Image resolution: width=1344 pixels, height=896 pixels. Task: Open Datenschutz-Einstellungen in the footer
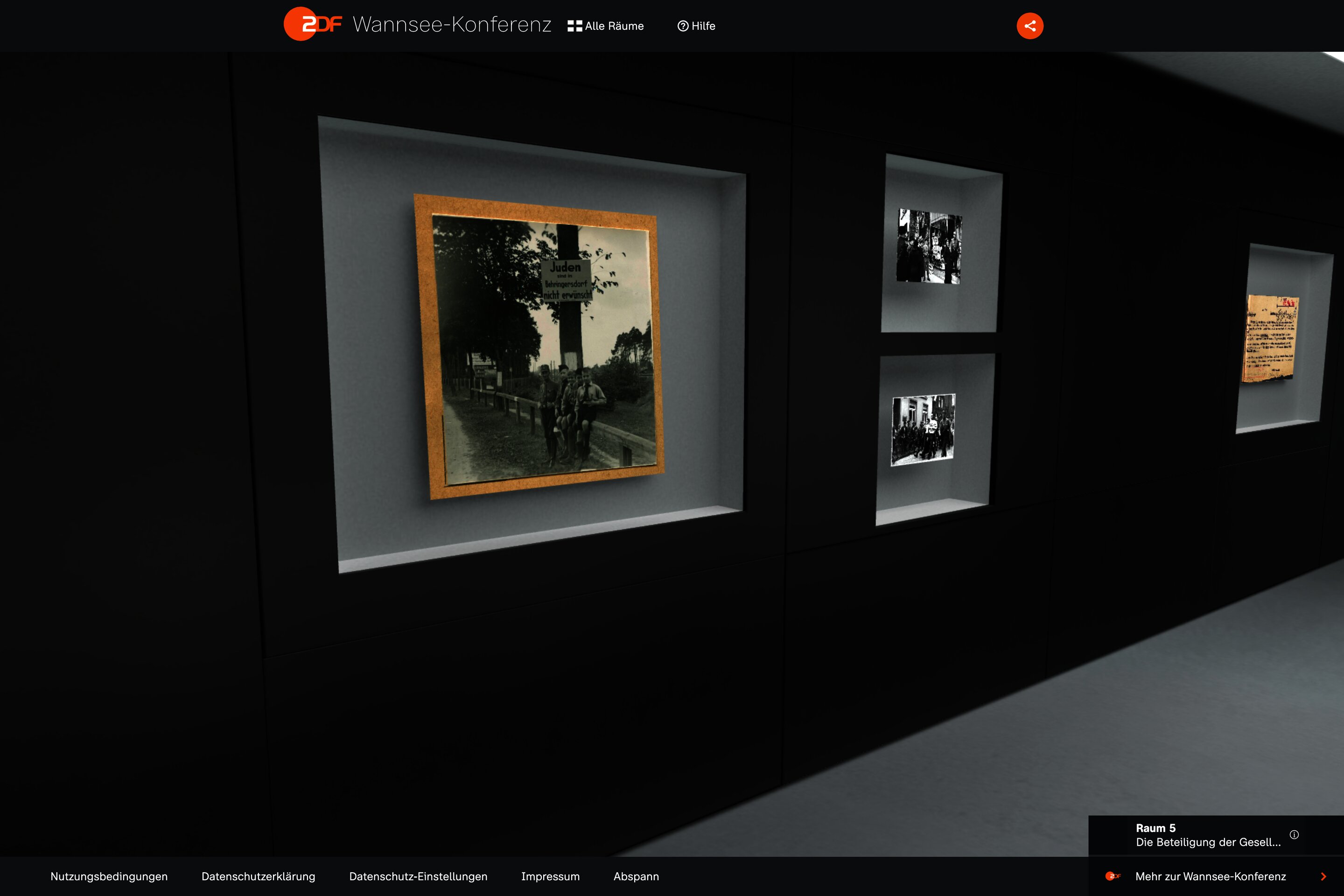[418, 876]
